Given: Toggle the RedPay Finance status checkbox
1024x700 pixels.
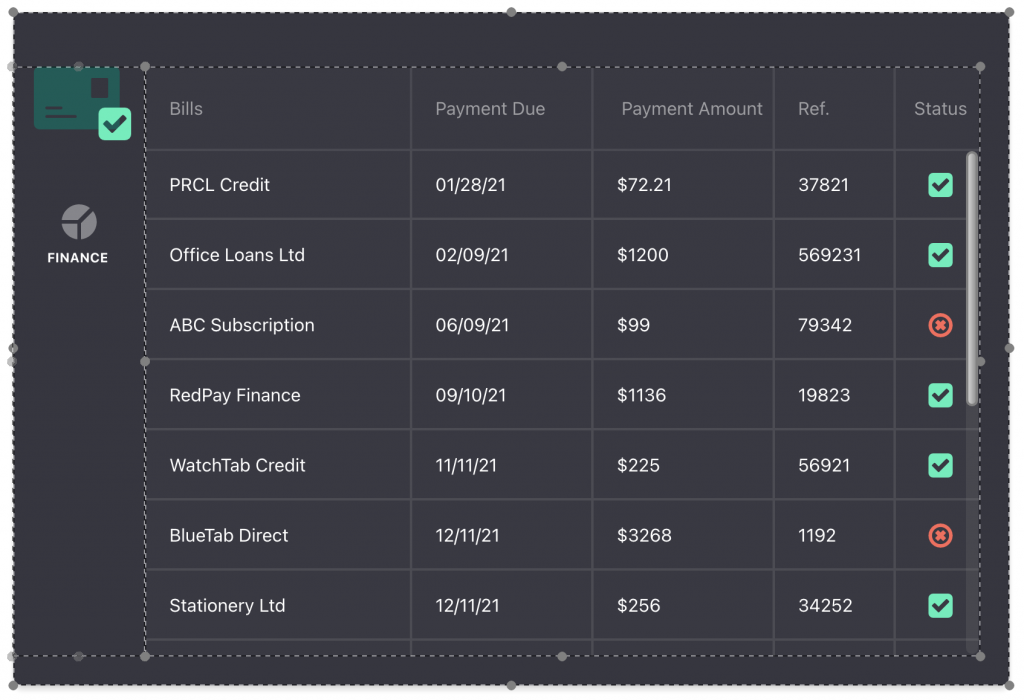Looking at the screenshot, I should (940, 395).
